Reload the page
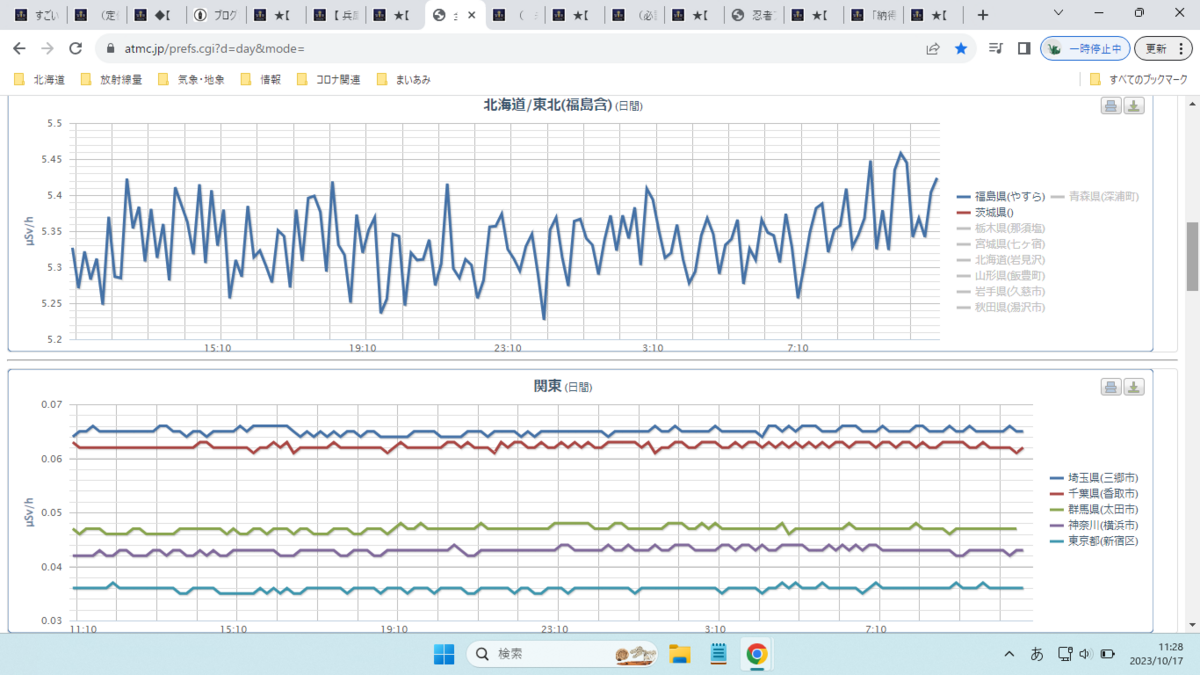Viewport: 1200px width, 675px height. (76, 48)
